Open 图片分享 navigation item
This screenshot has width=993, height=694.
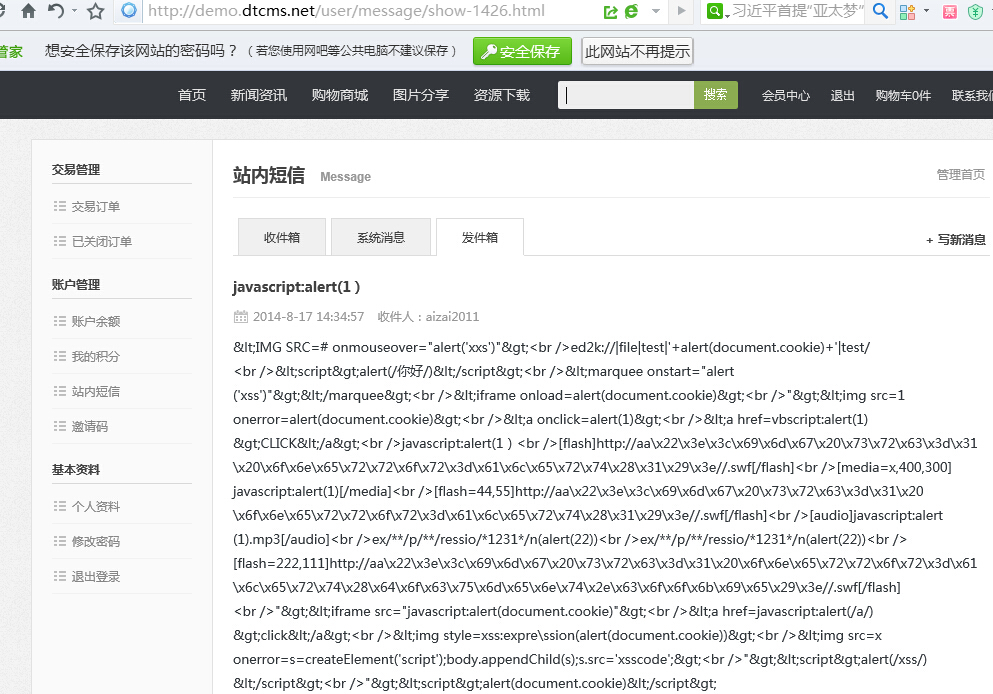tap(421, 95)
